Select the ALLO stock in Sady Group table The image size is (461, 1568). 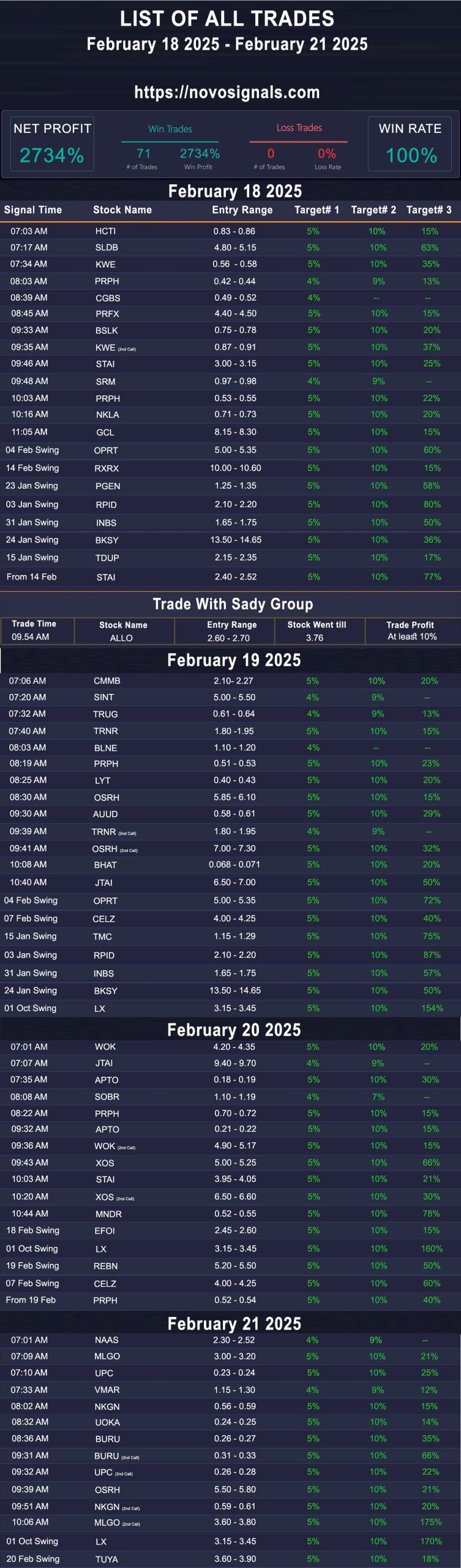(121, 638)
